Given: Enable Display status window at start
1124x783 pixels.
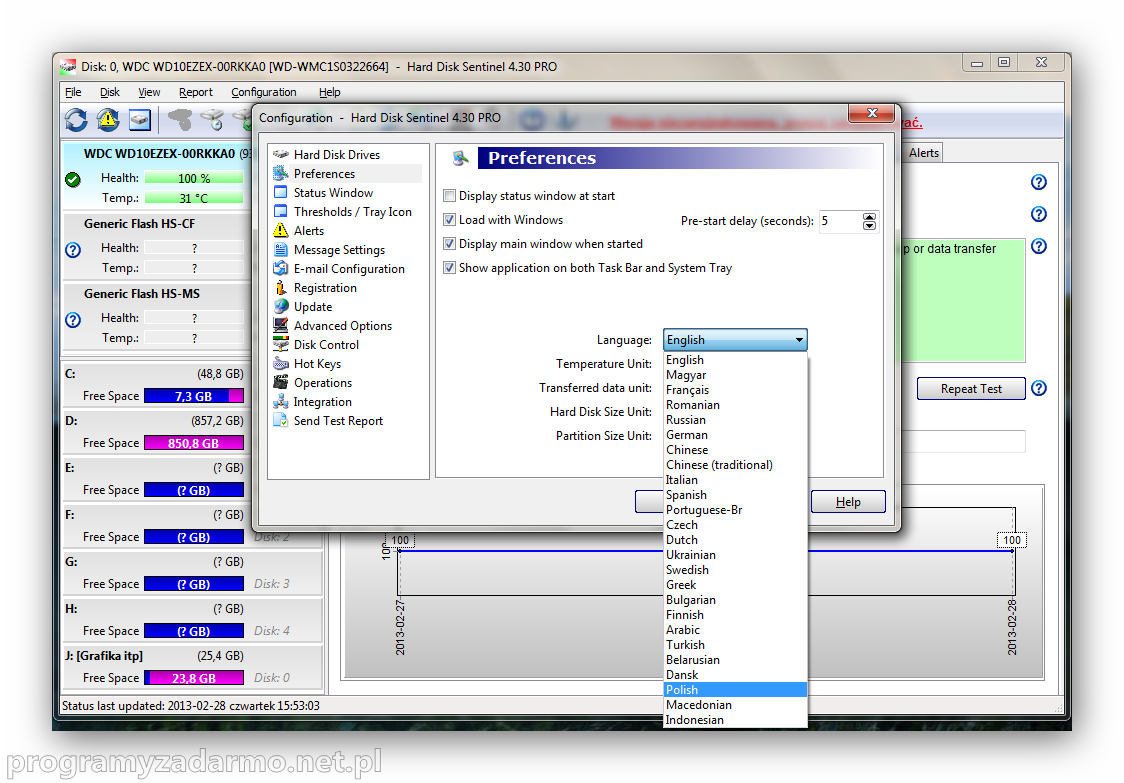Looking at the screenshot, I should tap(449, 196).
